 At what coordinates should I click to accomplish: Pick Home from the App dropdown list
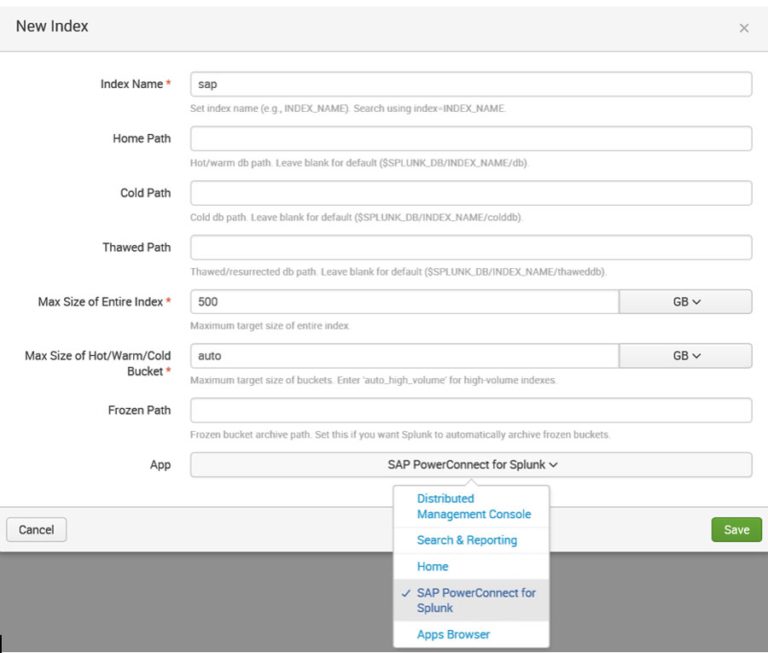point(433,566)
